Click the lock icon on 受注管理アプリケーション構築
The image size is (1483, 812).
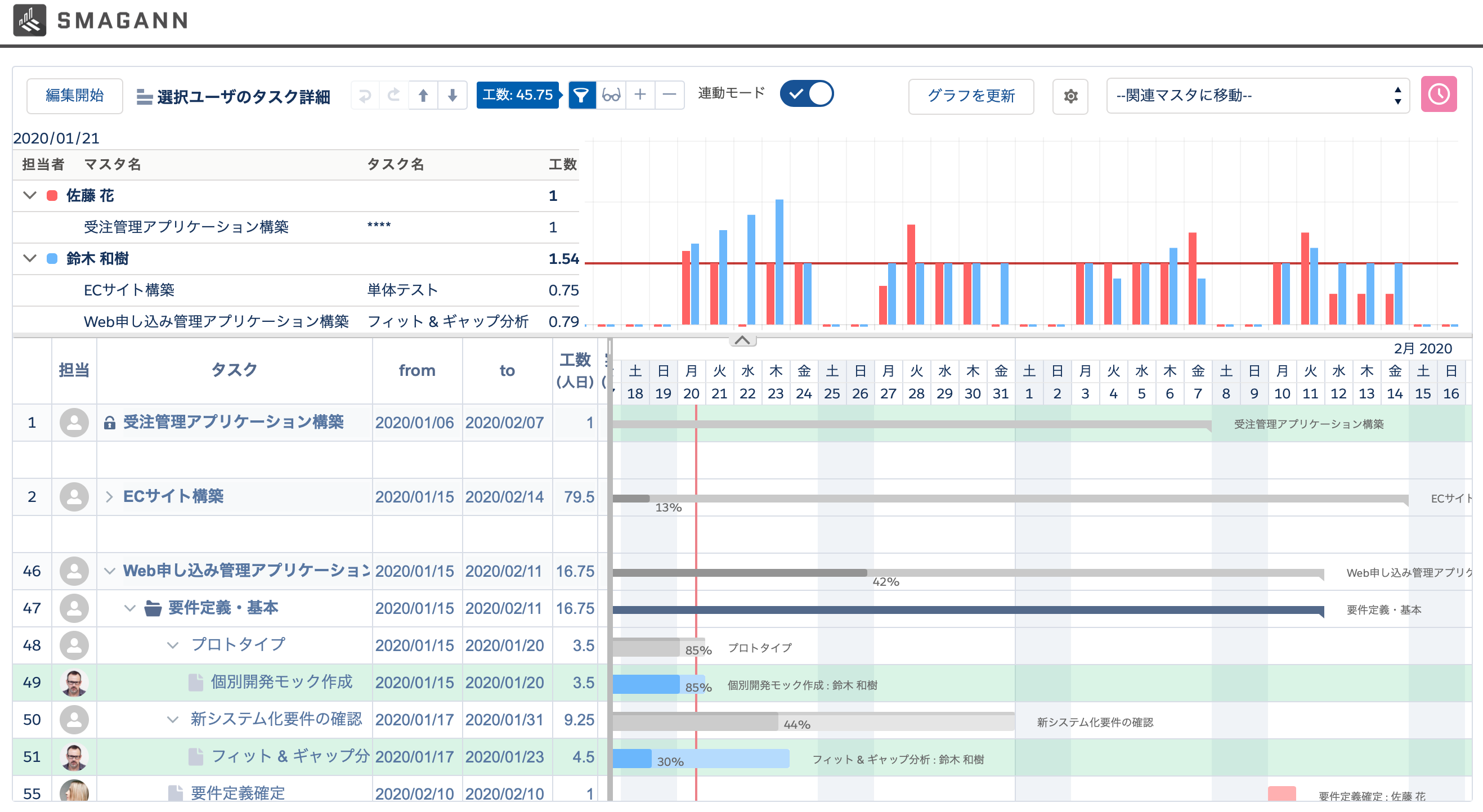[x=109, y=423]
